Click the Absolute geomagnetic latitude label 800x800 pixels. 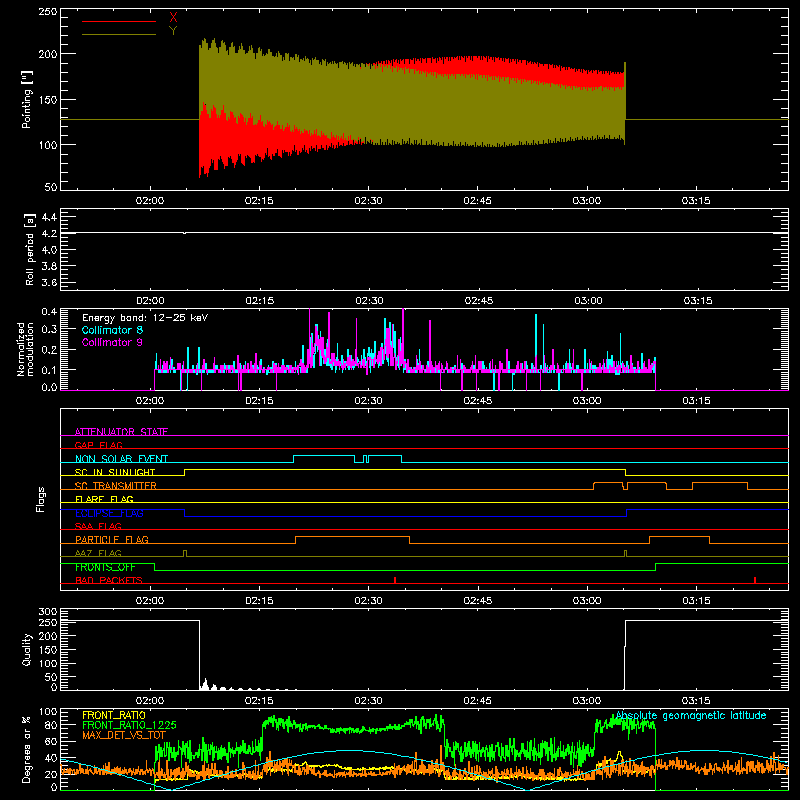[691, 716]
